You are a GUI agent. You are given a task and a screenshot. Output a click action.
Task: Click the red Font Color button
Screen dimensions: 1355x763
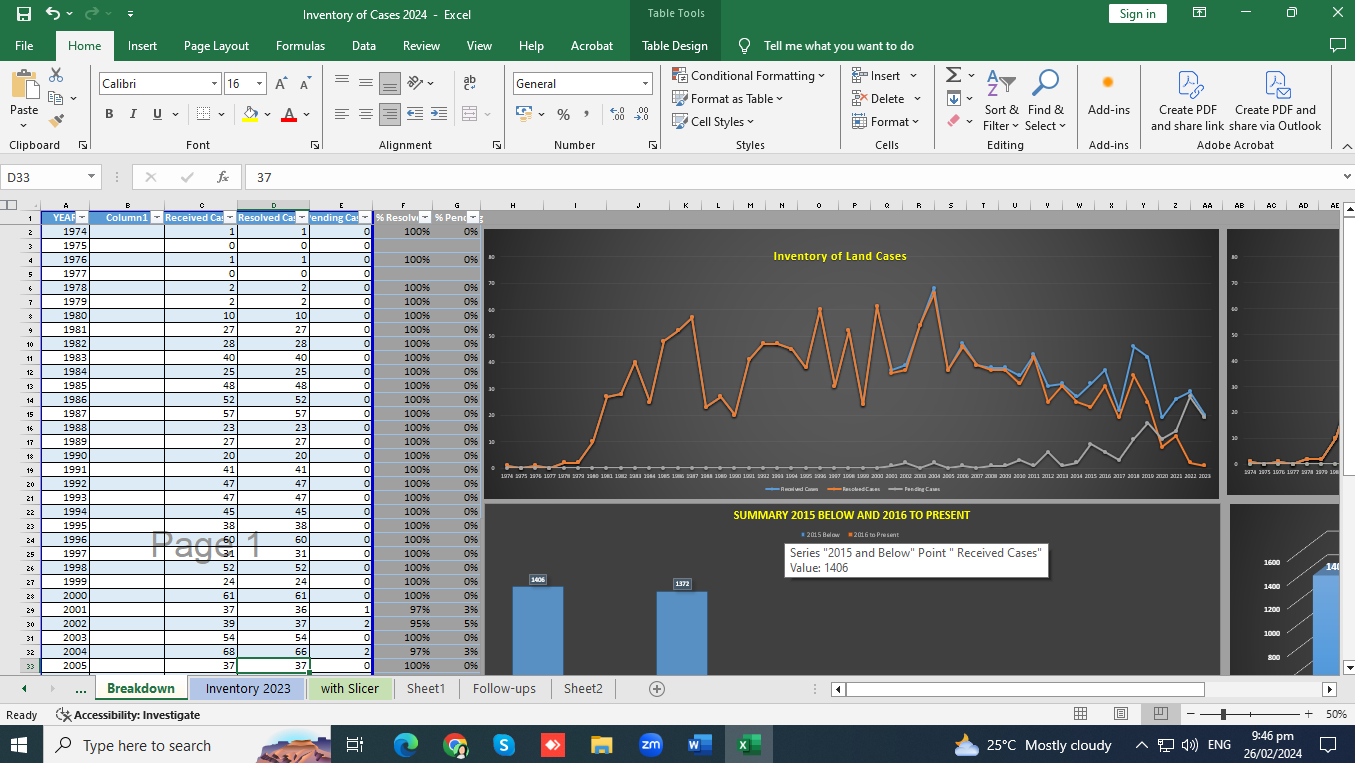(289, 114)
